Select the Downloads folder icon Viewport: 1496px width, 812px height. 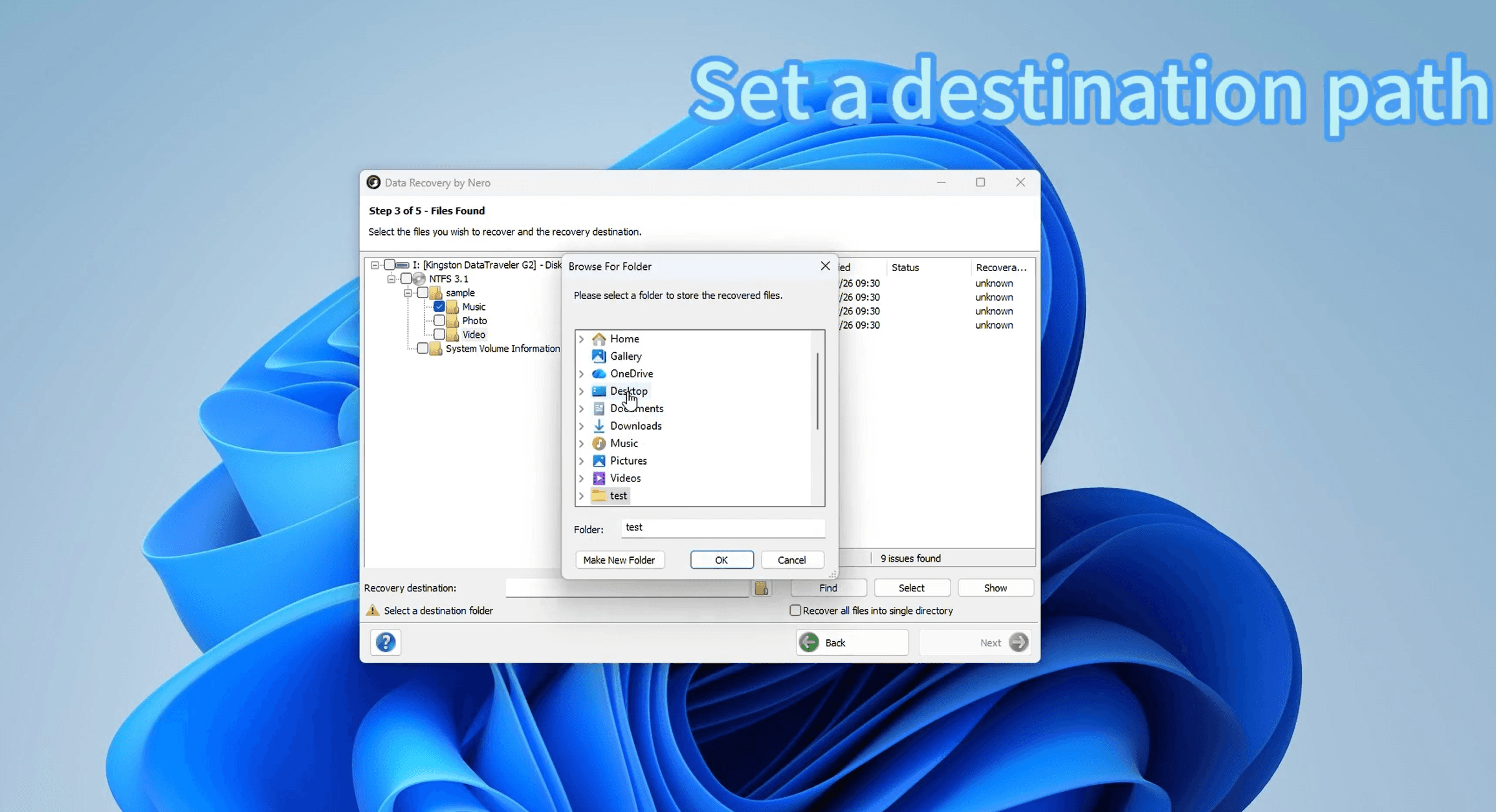click(x=599, y=426)
